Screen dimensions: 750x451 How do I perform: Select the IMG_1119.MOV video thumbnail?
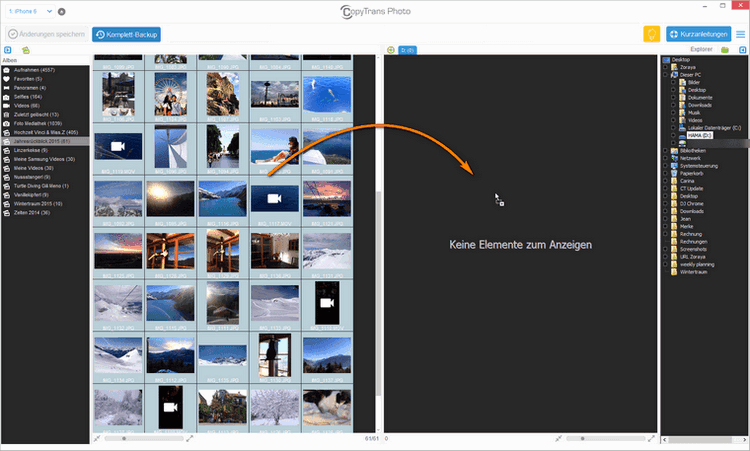tap(118, 146)
